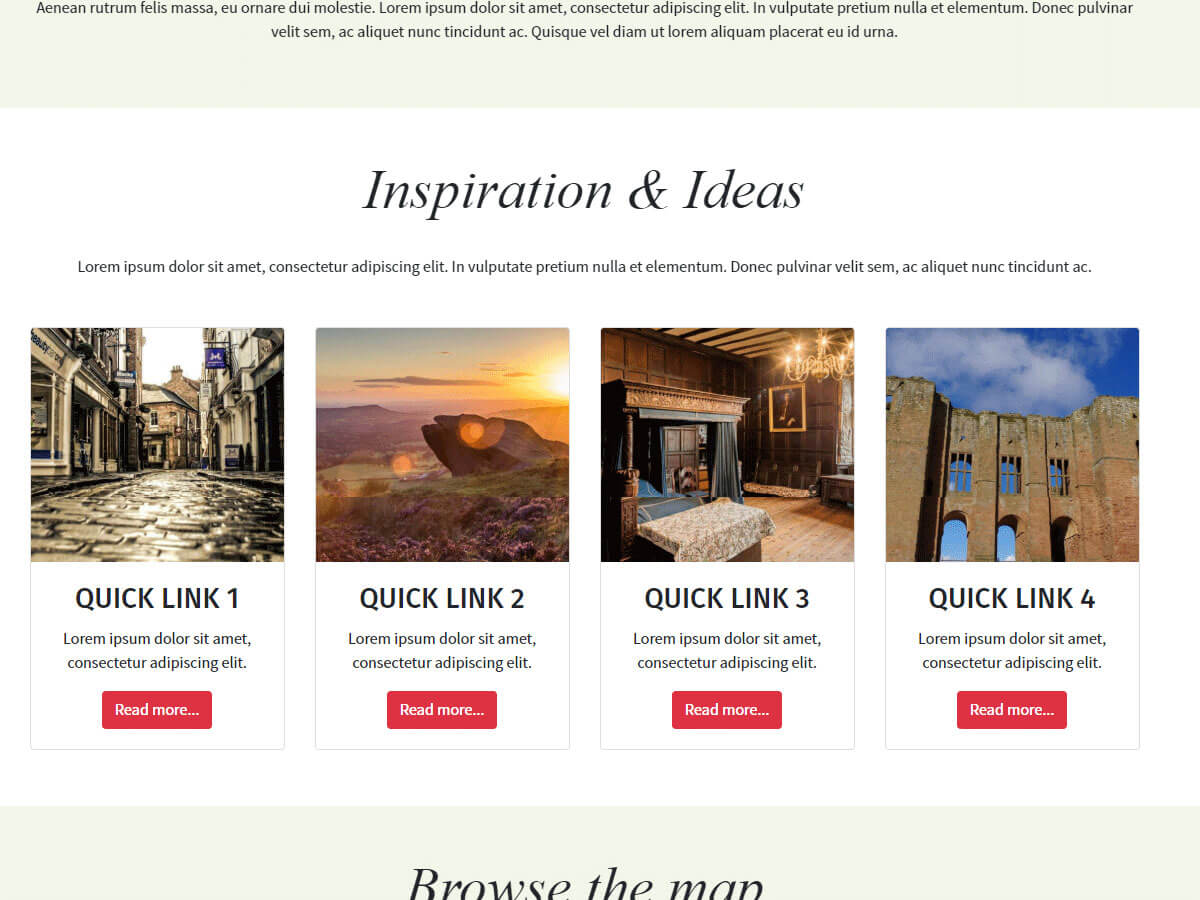1200x900 pixels.
Task: Click the description text in Quick Link 1 card
Action: point(157,650)
